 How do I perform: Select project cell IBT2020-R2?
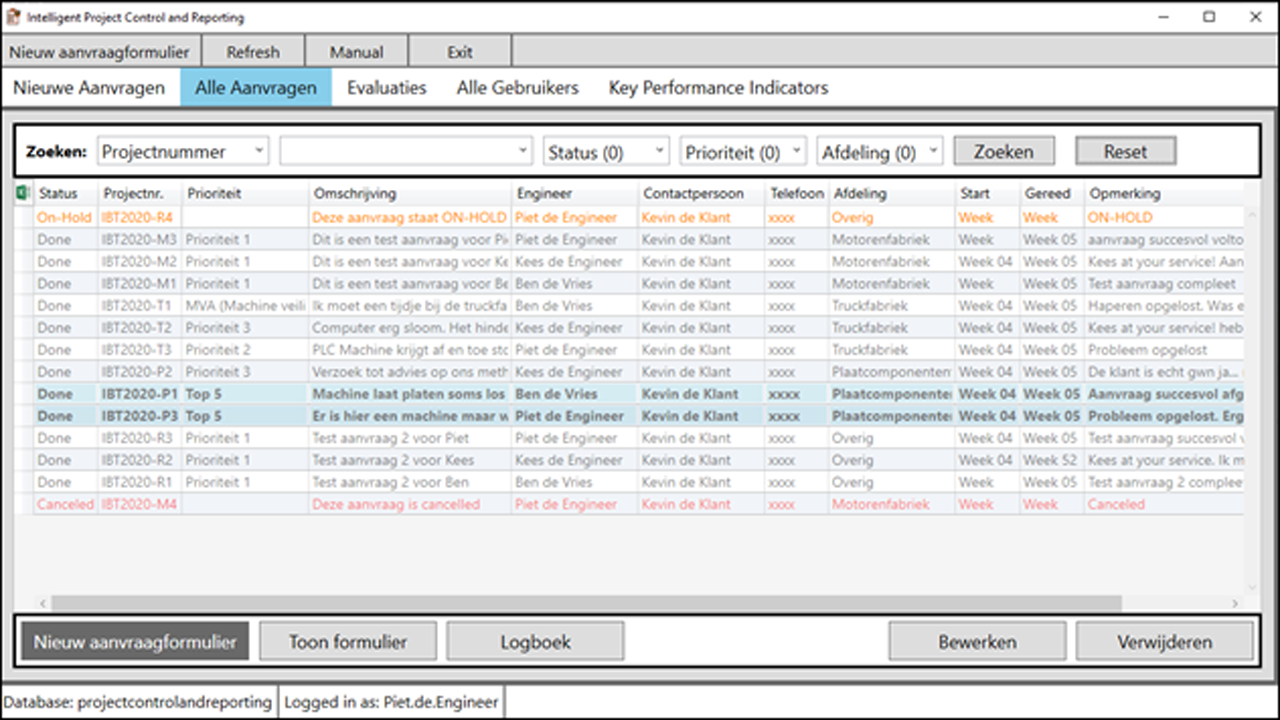click(139, 460)
